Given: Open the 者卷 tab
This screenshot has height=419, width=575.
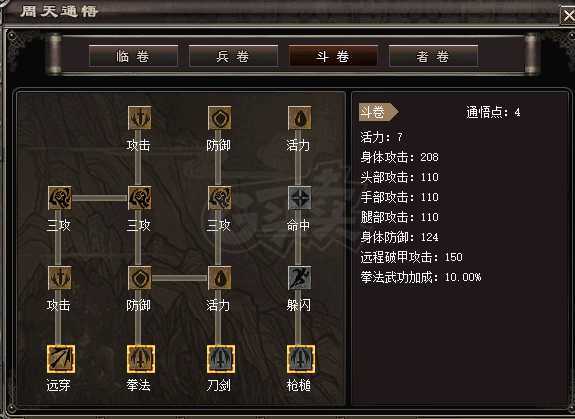Looking at the screenshot, I should (433, 56).
